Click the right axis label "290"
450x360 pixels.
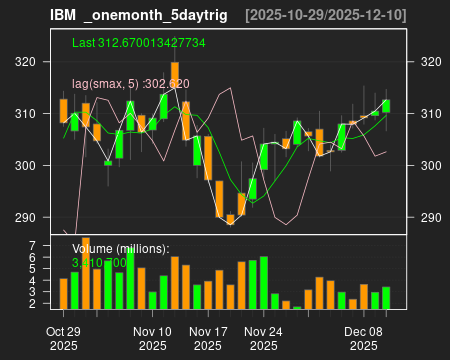[x=431, y=217]
